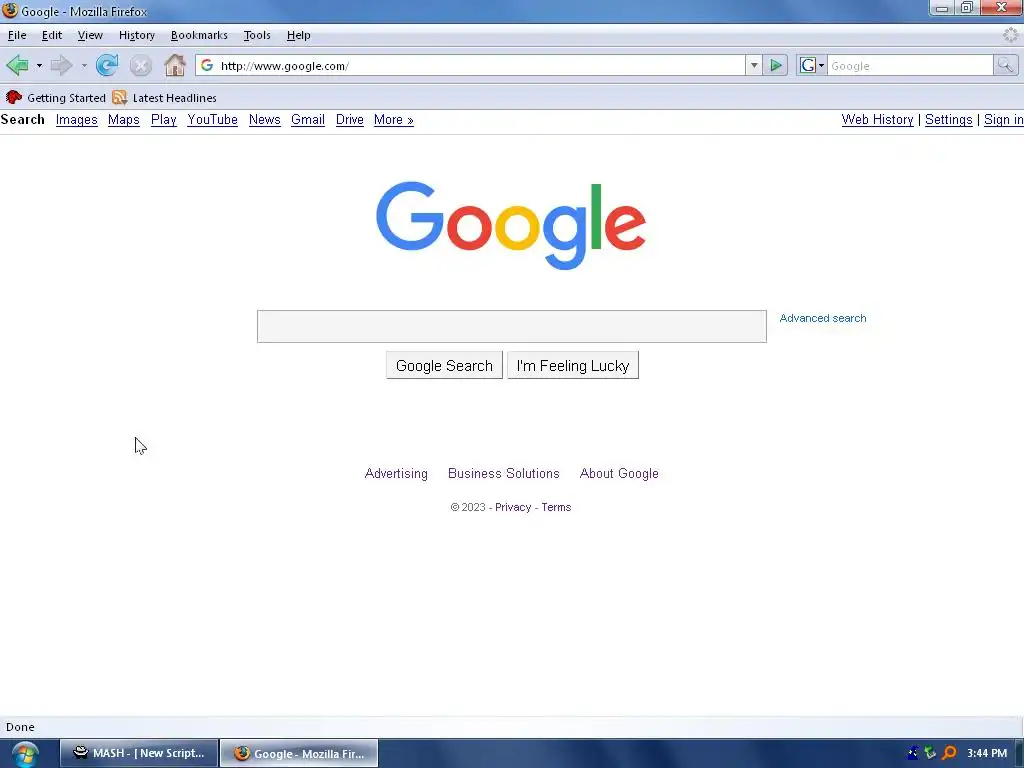Open the Maps link

point(123,120)
